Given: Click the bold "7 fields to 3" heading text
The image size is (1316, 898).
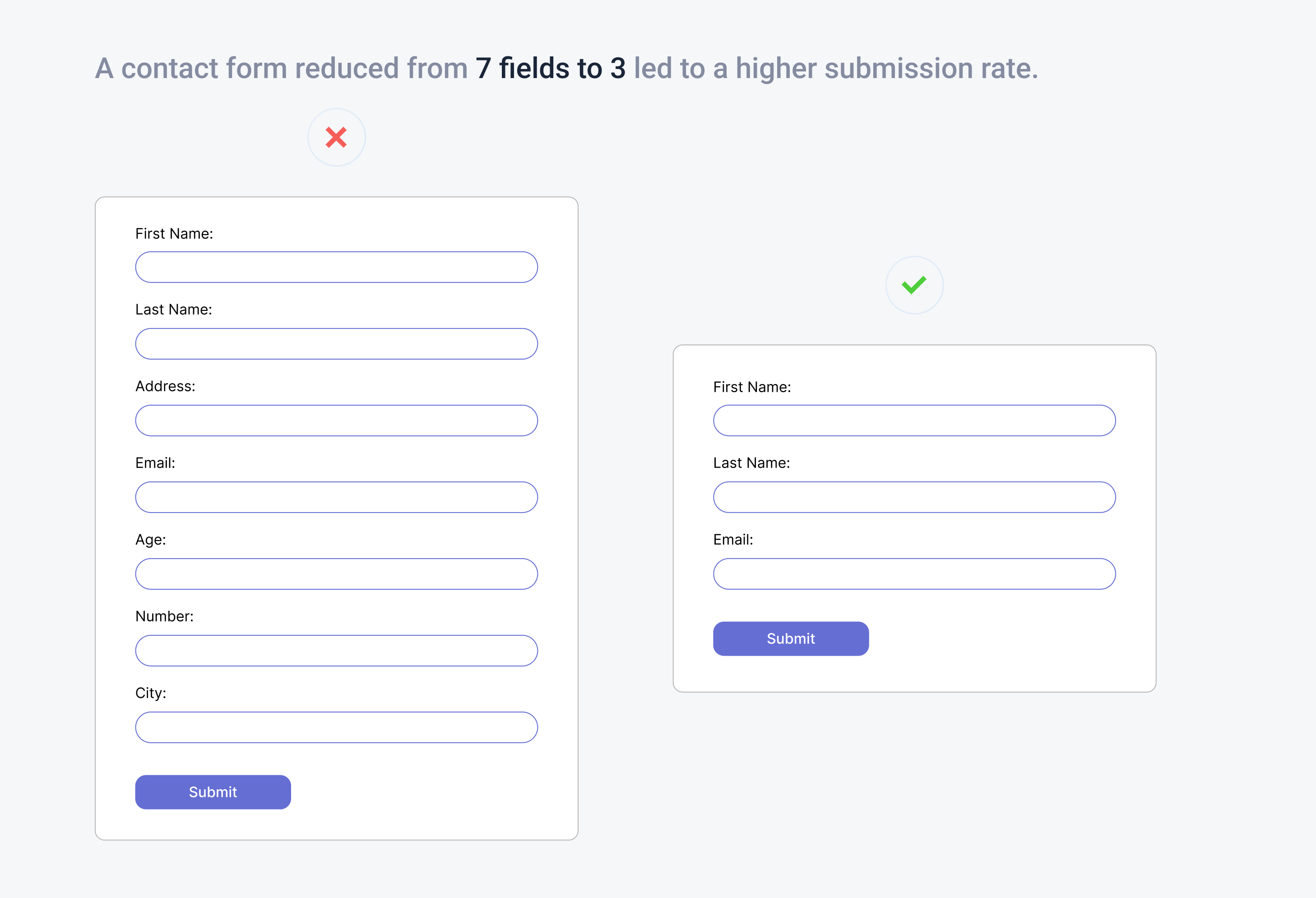Looking at the screenshot, I should point(550,69).
